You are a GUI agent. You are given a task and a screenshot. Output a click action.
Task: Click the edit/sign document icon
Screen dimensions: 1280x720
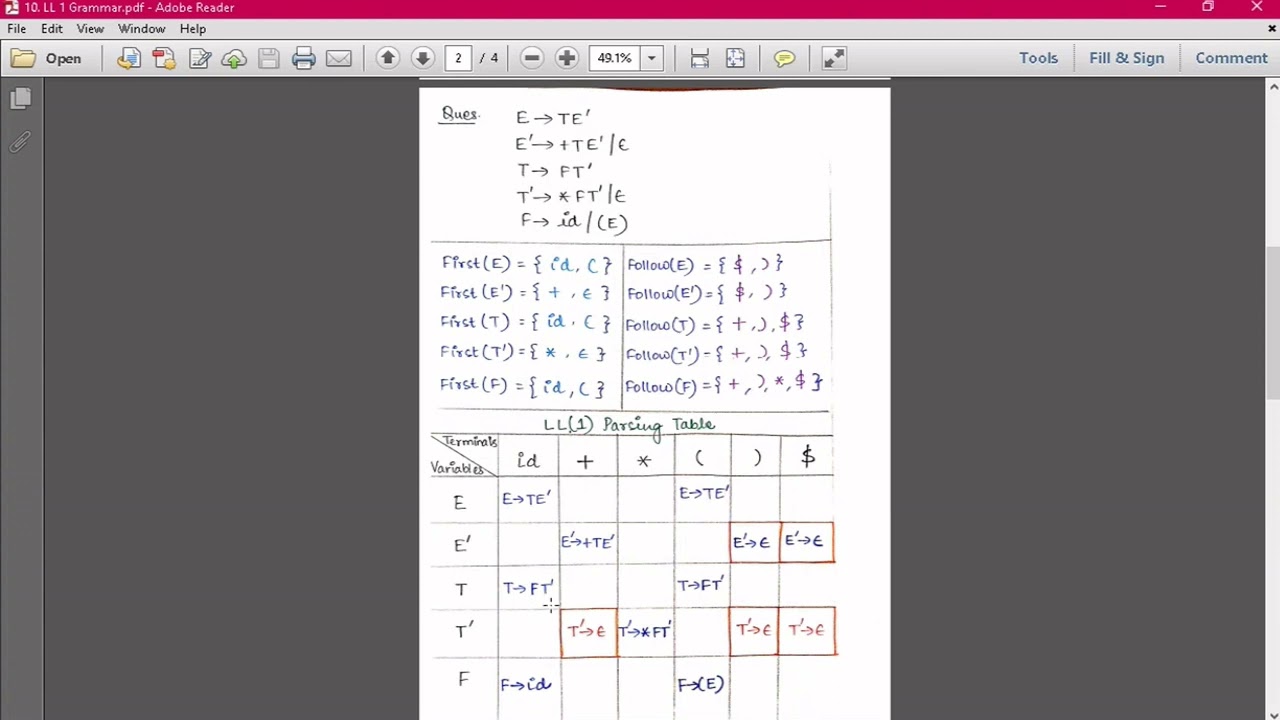pos(199,58)
